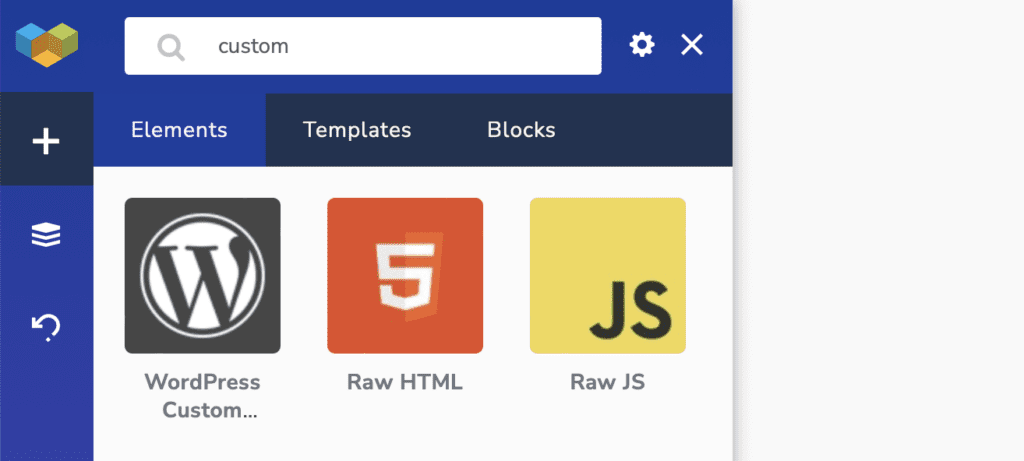Select the yellow JS element icon
1024x461 pixels.
[607, 276]
